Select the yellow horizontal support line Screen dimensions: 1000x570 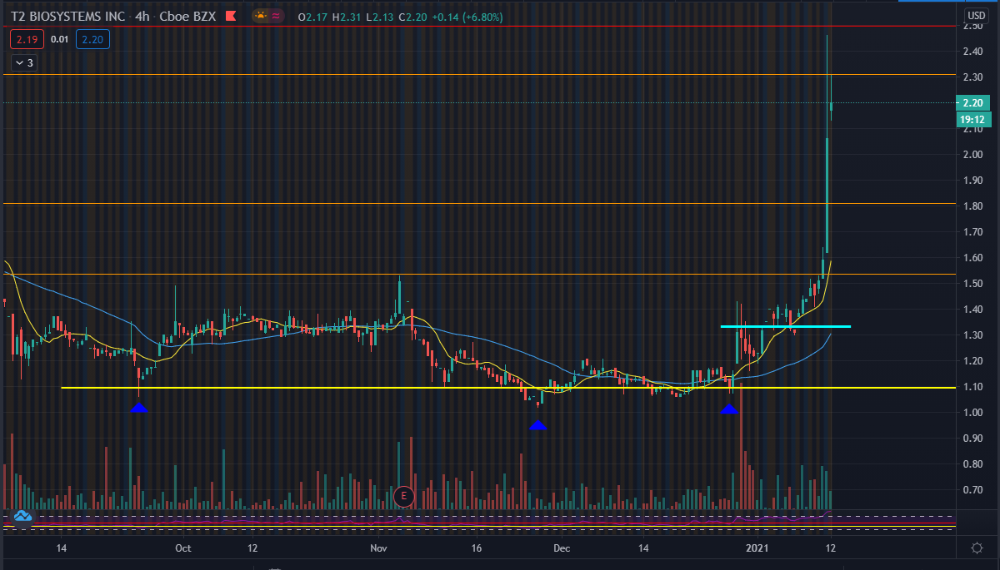tap(400, 388)
